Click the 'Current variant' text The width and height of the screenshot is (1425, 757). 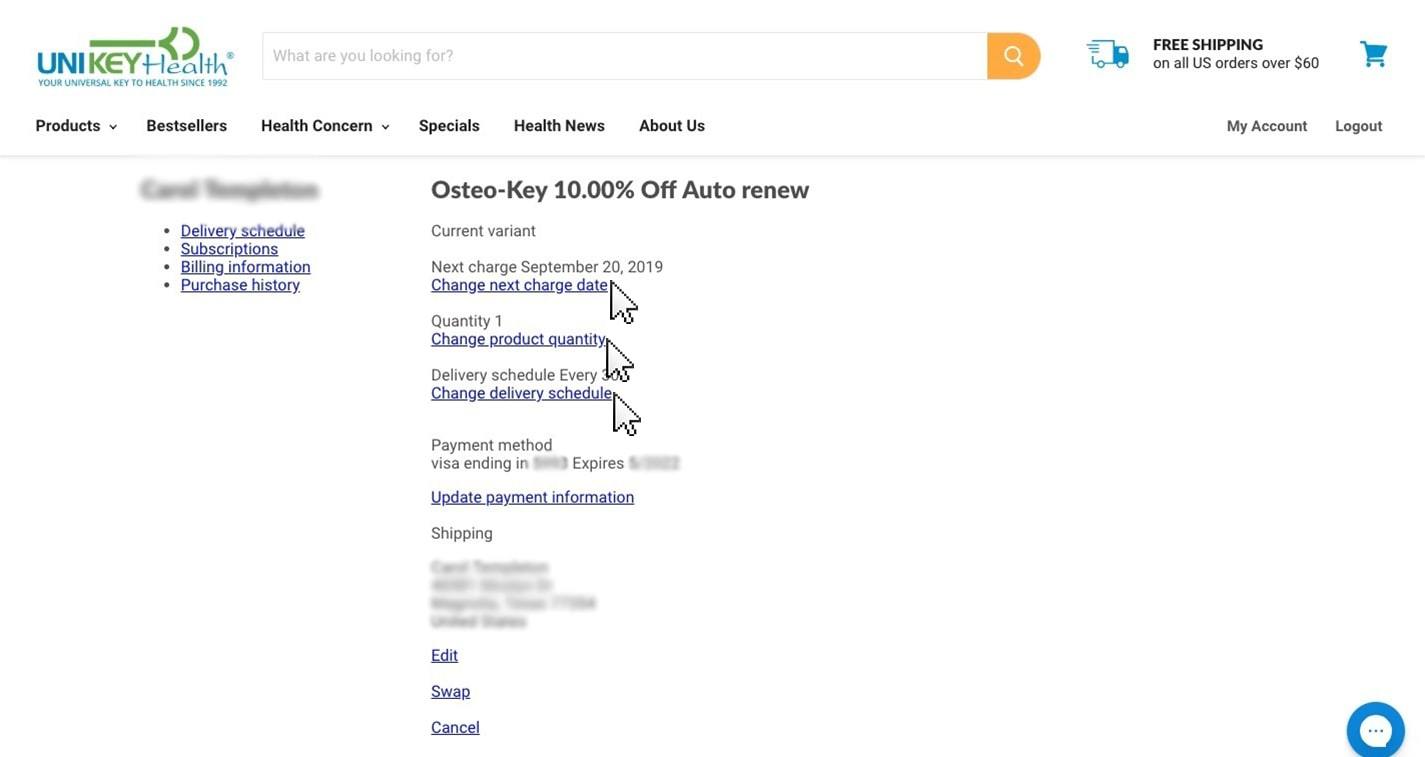point(483,231)
